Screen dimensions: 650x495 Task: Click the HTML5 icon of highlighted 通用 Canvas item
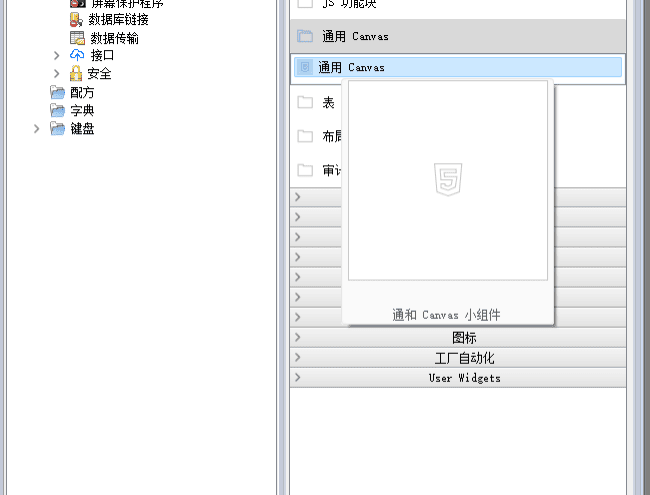[x=305, y=67]
